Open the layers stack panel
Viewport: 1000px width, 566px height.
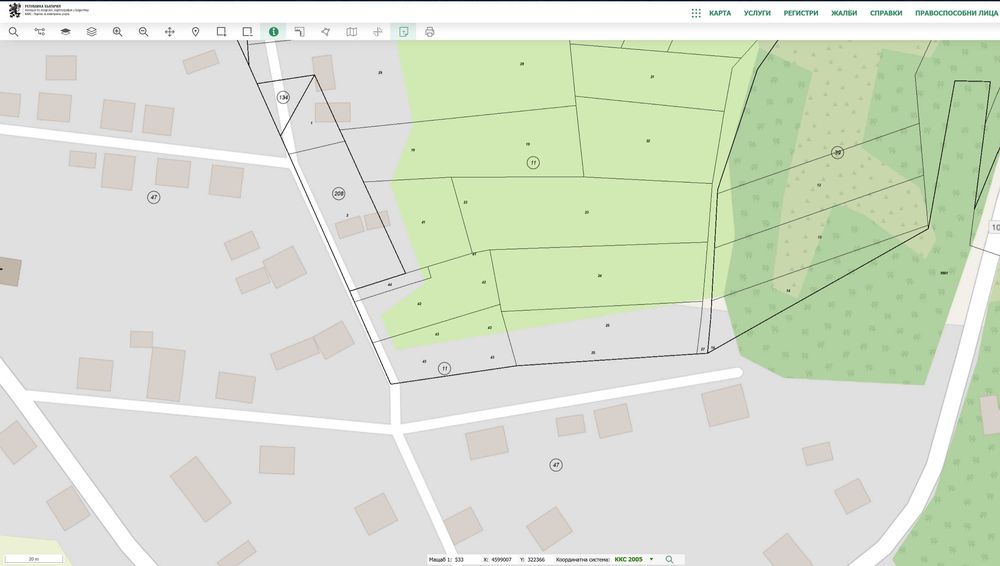(91, 32)
